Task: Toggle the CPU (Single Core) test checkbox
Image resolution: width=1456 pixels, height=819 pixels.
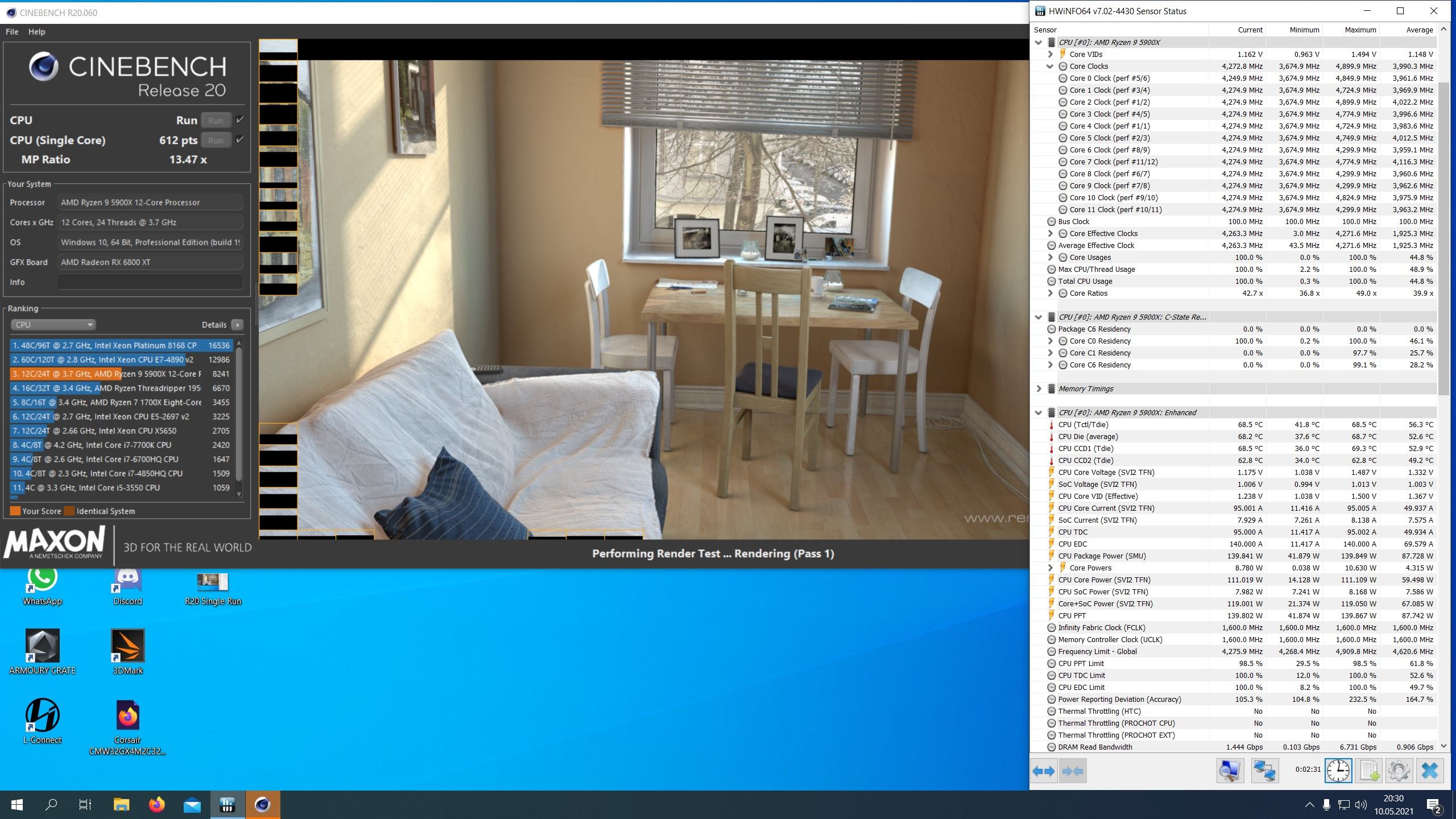Action: (240, 140)
